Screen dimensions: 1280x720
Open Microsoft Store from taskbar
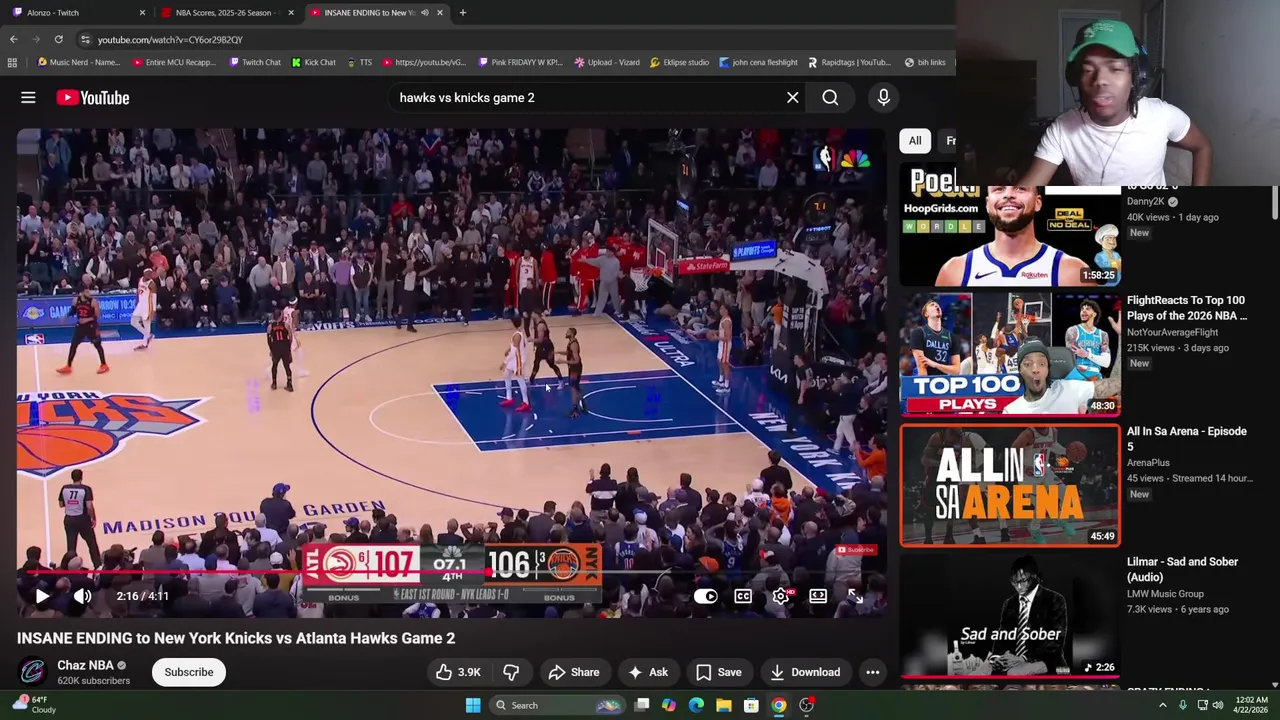751,705
